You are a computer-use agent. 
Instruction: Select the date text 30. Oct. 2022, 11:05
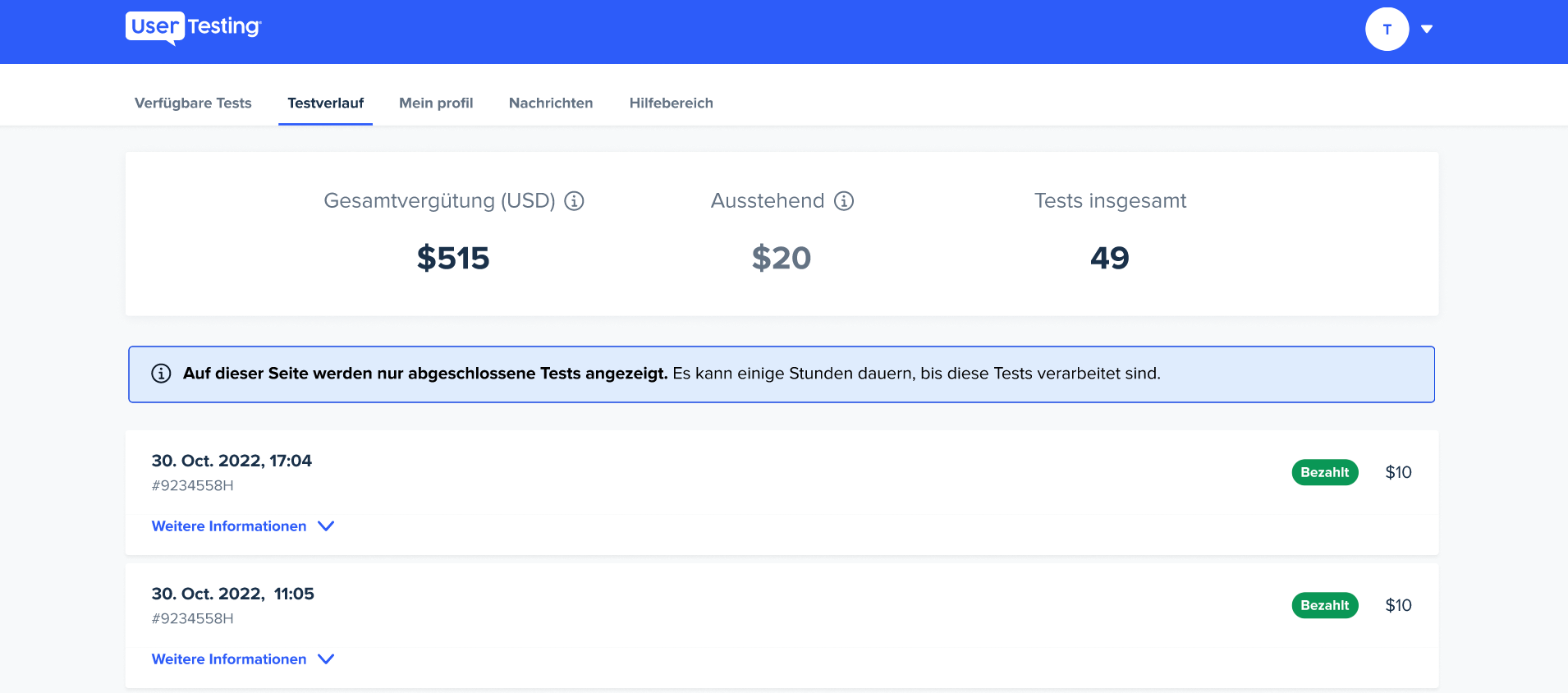tap(233, 594)
